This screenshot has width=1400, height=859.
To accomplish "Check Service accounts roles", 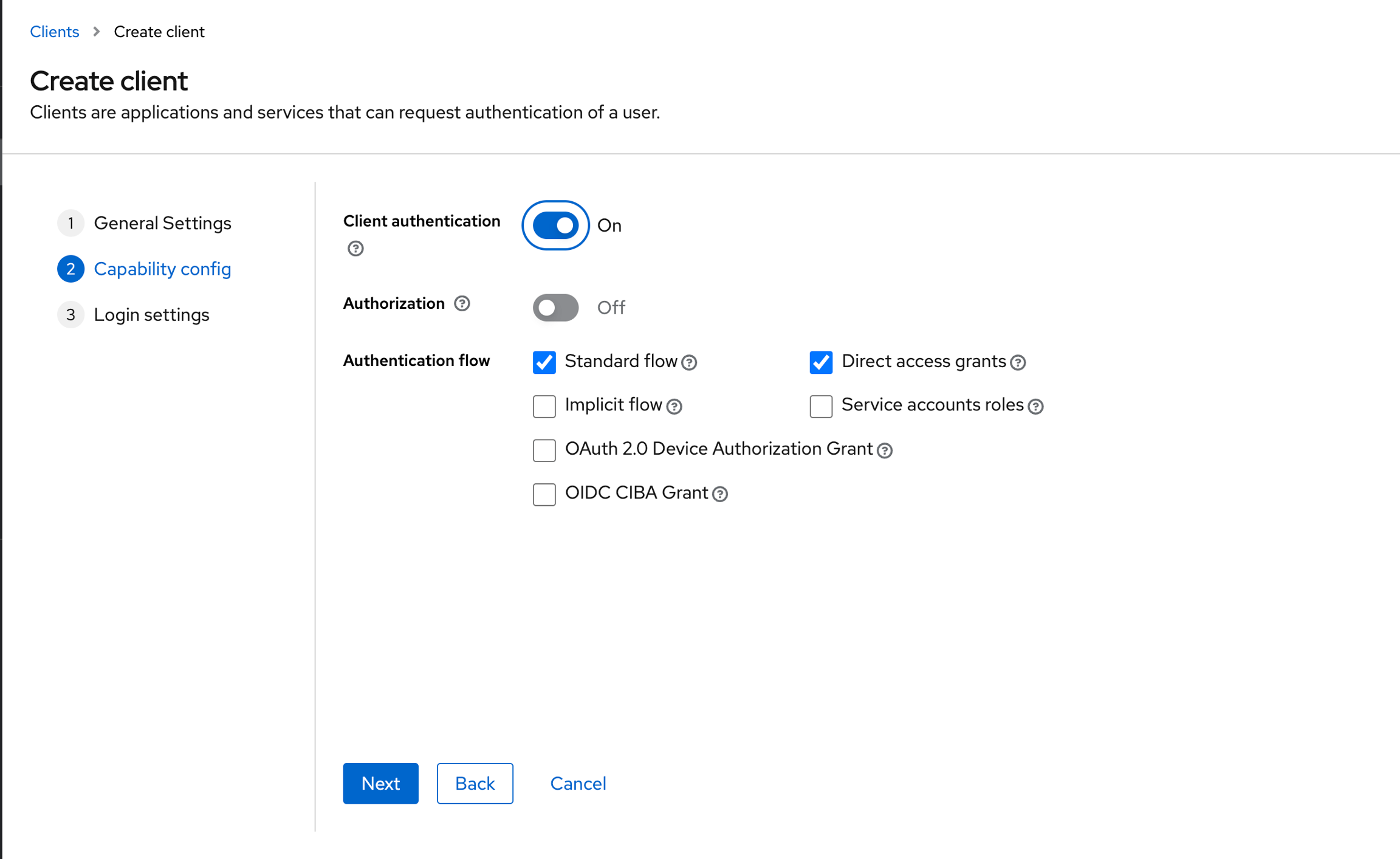I will 820,406.
